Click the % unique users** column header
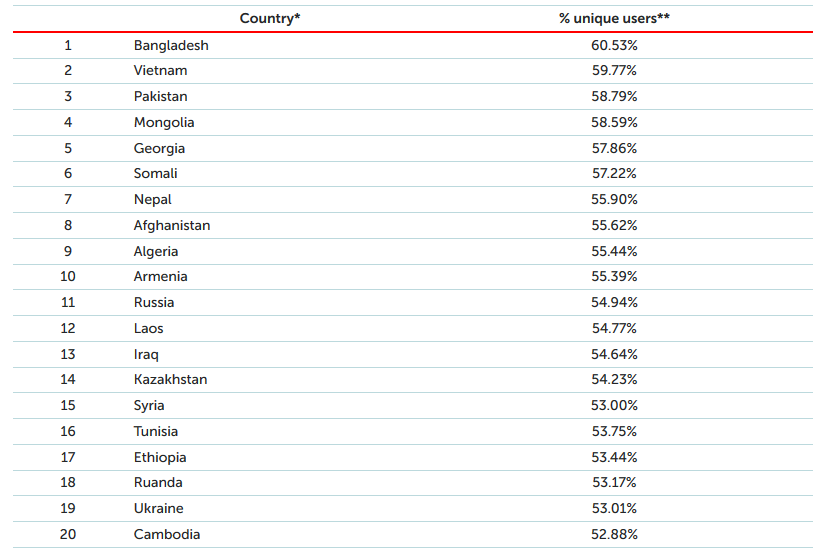Screen dimensions: 831x558 pos(614,18)
